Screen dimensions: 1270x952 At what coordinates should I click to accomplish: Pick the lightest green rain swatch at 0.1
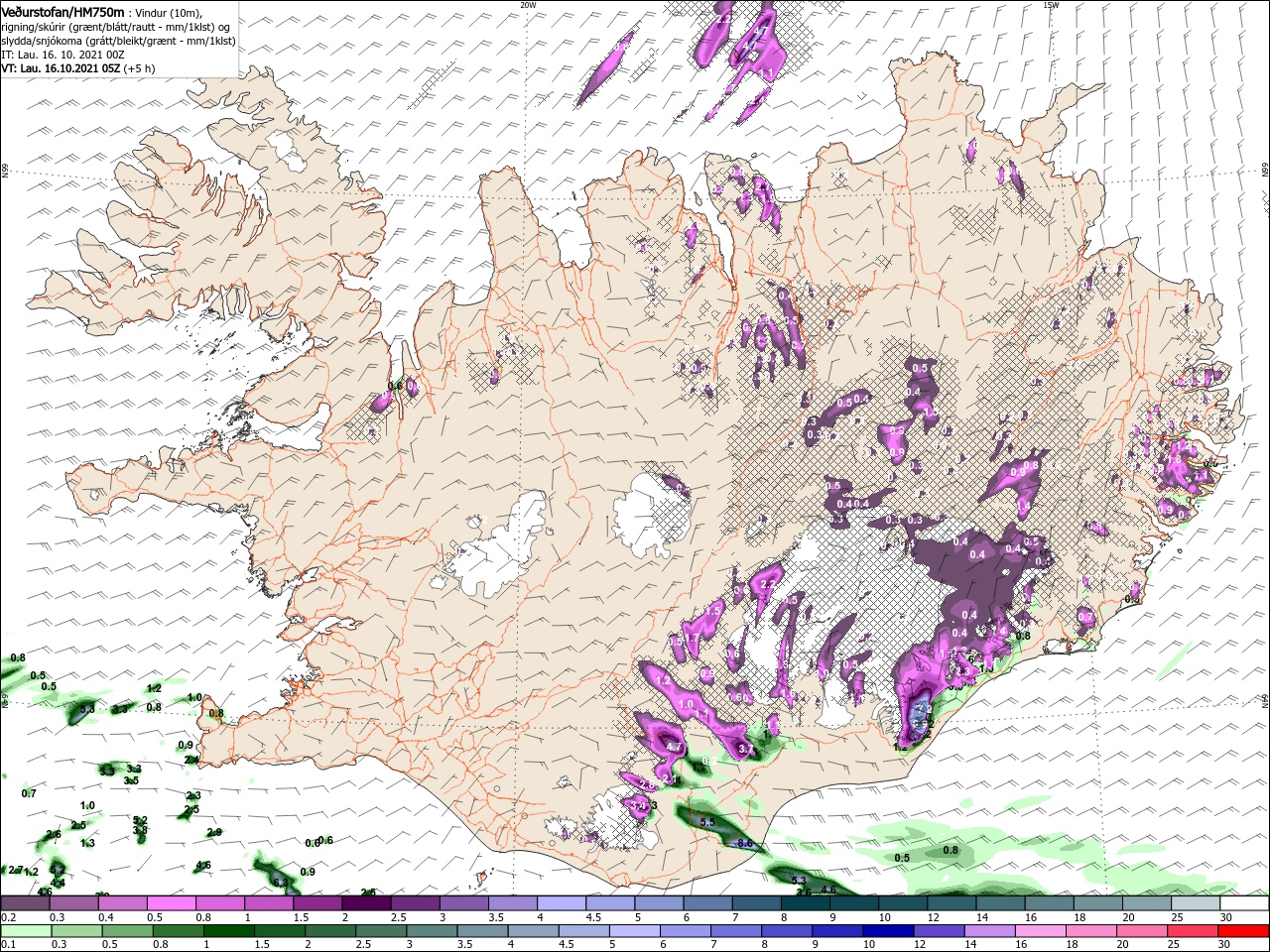(x=25, y=931)
